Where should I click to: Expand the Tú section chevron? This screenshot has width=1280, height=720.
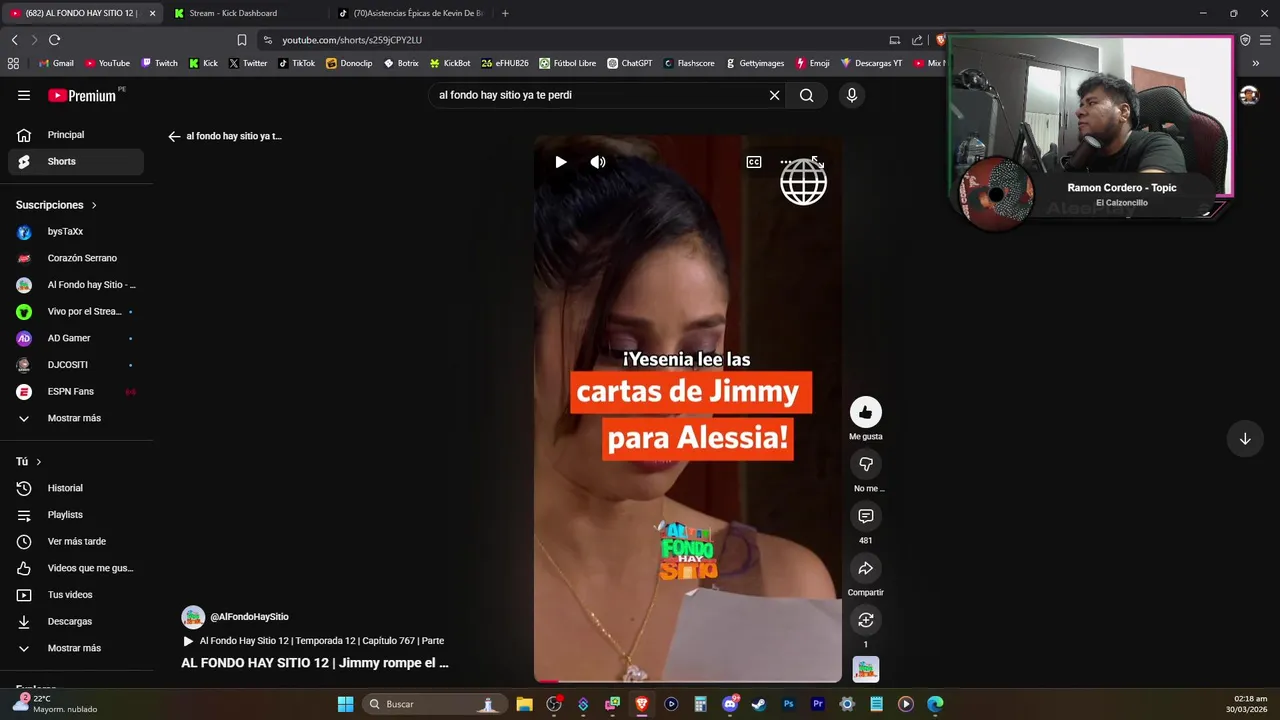click(x=39, y=462)
